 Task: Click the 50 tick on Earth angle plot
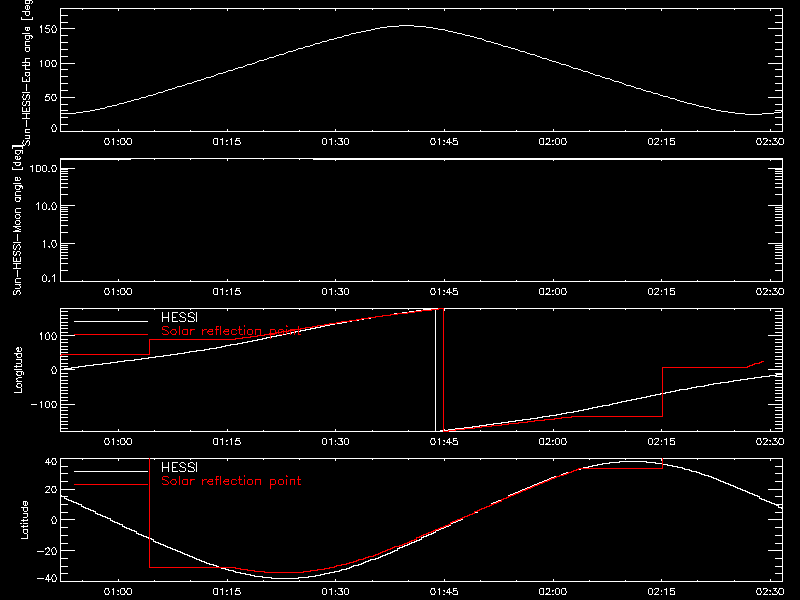click(x=51, y=98)
